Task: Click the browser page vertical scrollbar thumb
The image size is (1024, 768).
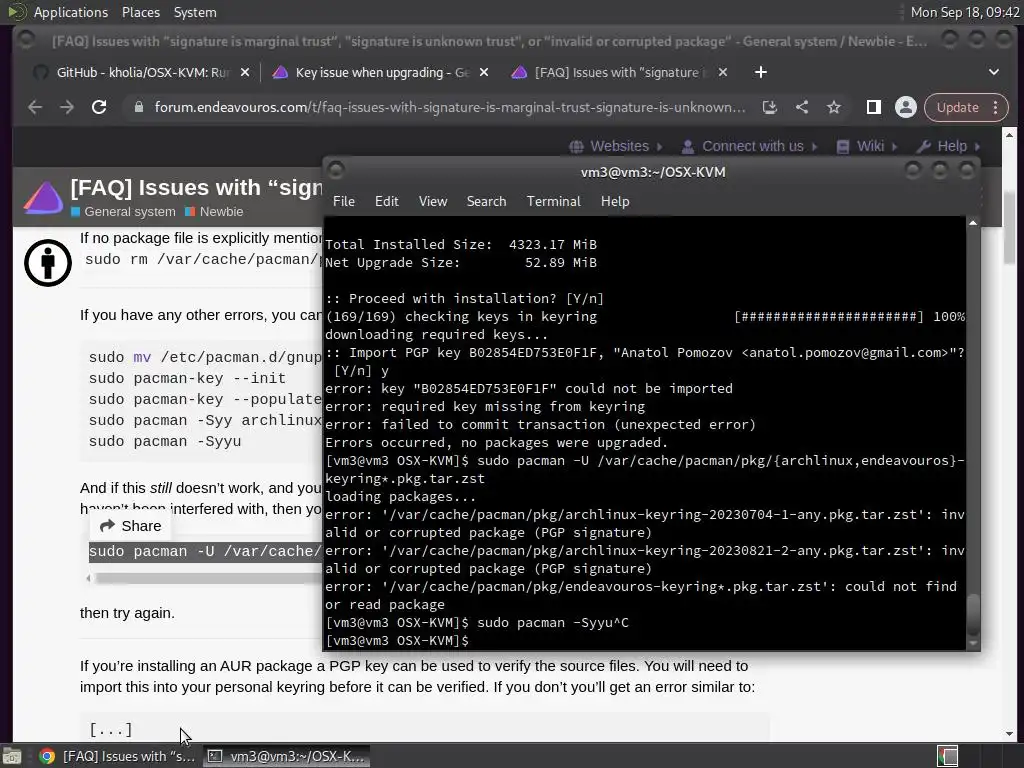Action: [x=1010, y=227]
